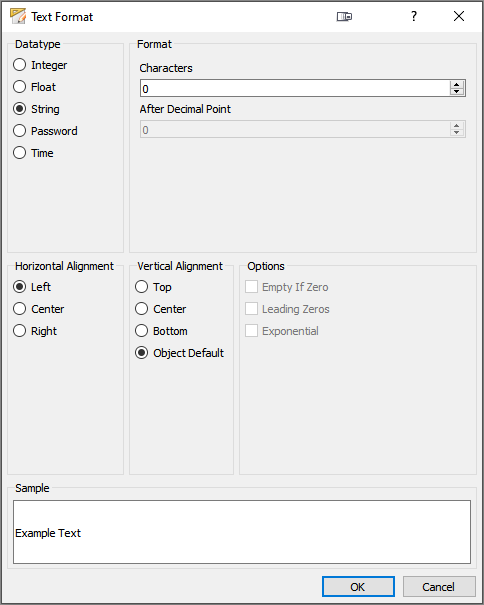Set vertical alignment to Bottom
This screenshot has height=605, width=484.
tap(161, 331)
